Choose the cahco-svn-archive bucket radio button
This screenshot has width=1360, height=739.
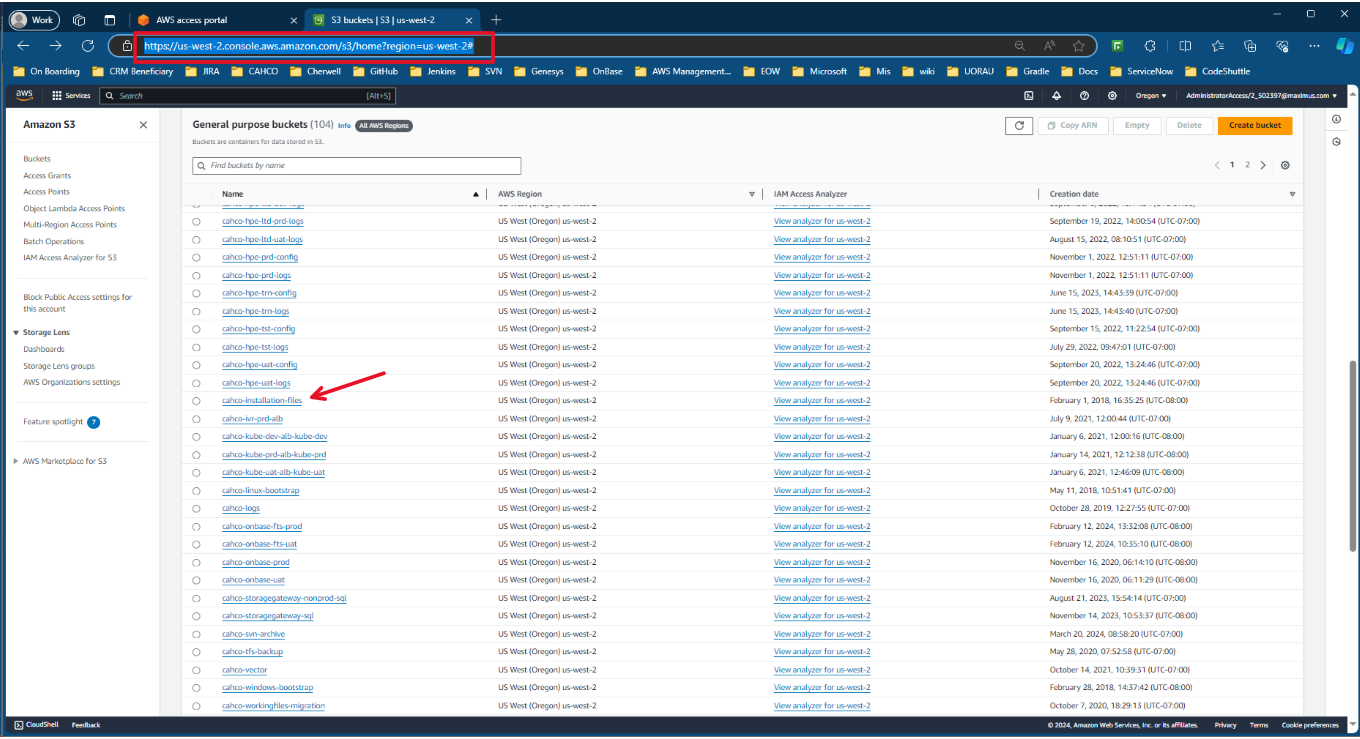(196, 634)
